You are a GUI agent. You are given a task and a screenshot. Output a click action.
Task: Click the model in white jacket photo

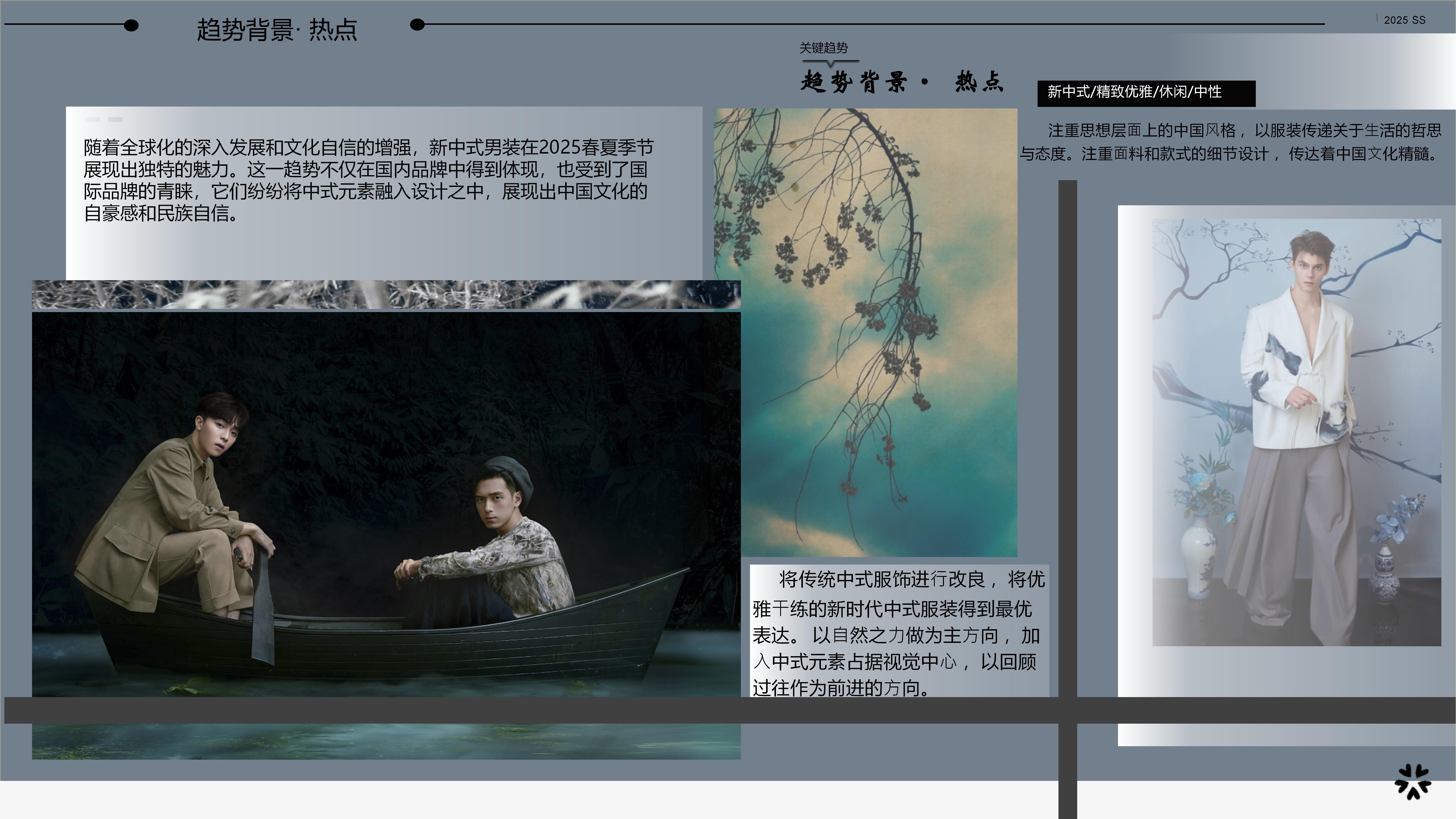[x=1297, y=432]
